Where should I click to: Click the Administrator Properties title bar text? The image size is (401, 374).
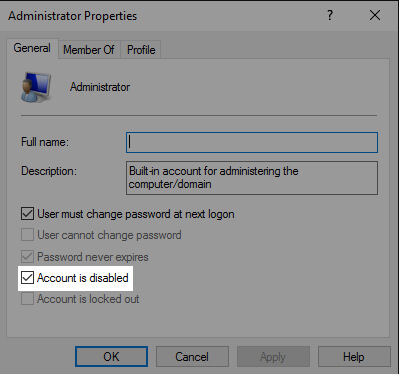click(x=73, y=16)
